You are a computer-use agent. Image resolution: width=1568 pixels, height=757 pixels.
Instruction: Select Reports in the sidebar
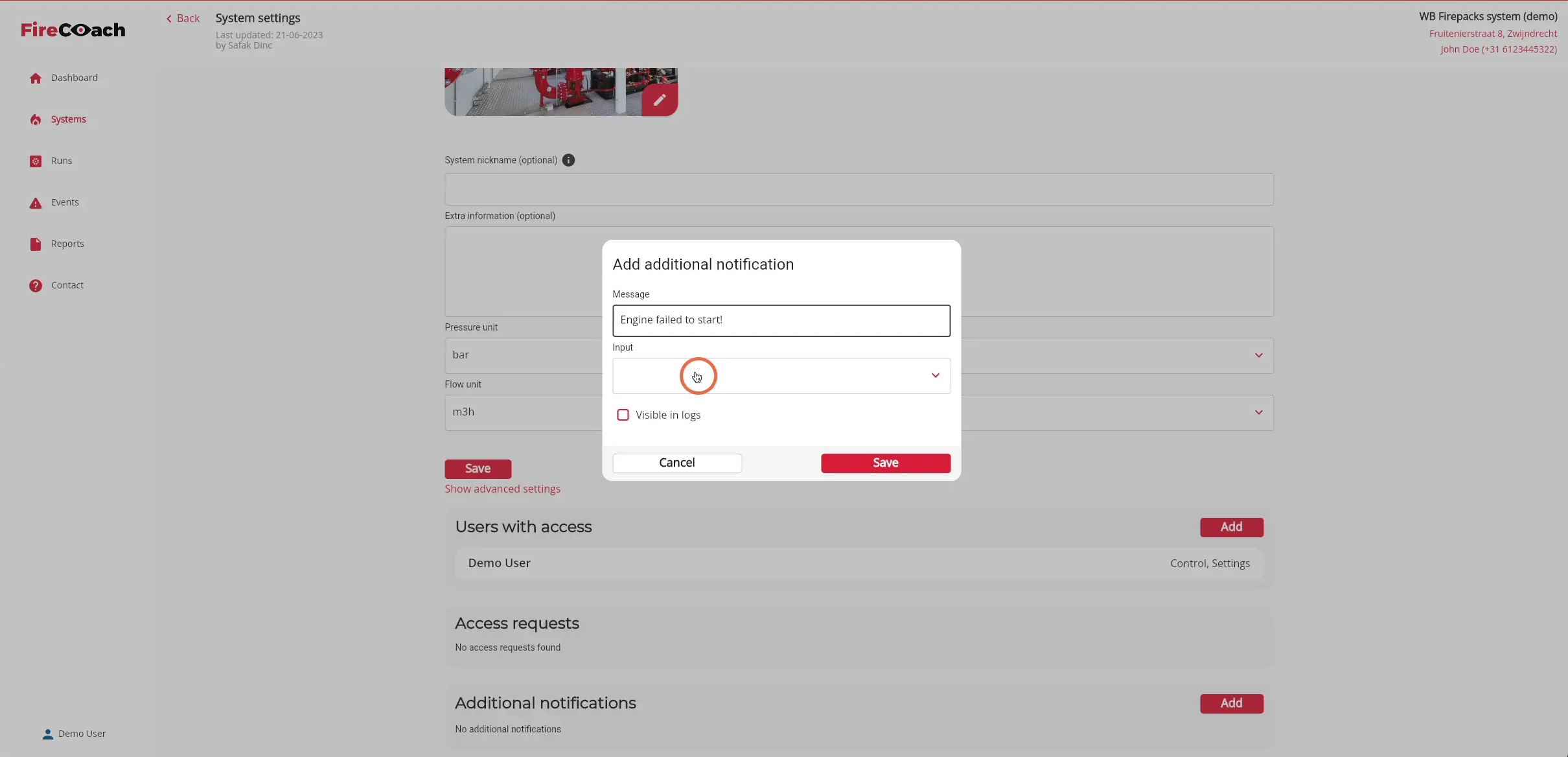click(67, 244)
